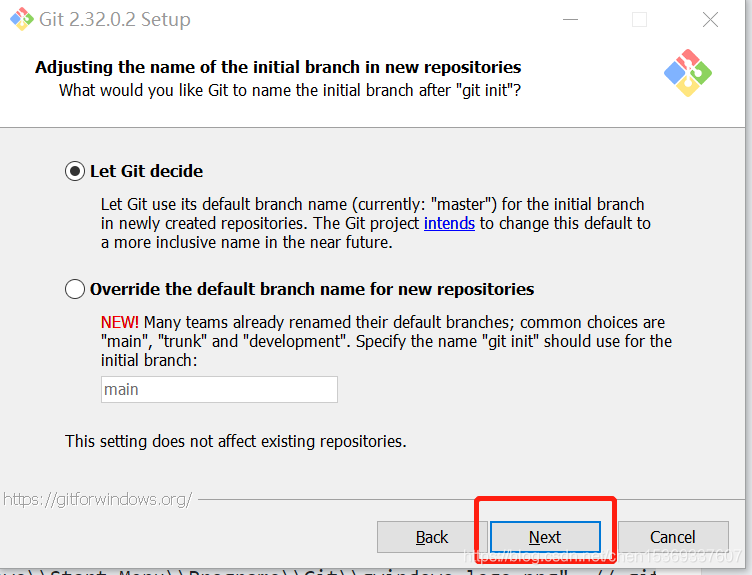Proceed with the Next button

(545, 537)
